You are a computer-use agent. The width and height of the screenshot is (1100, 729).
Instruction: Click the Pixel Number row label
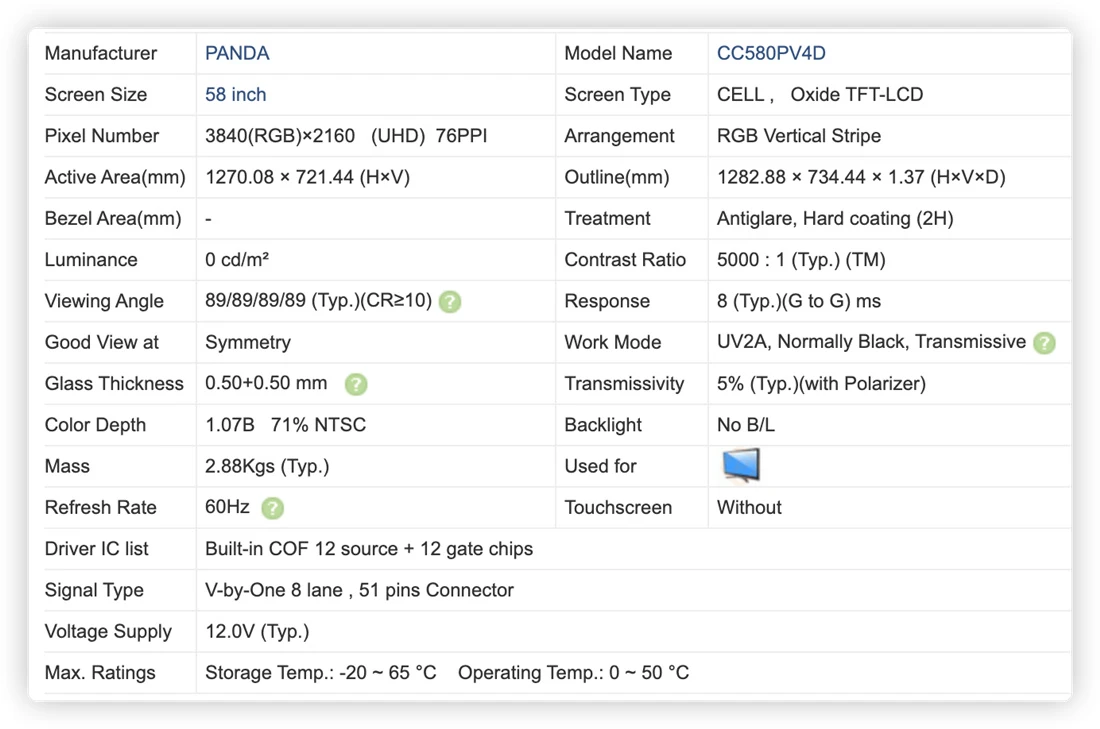coord(102,136)
